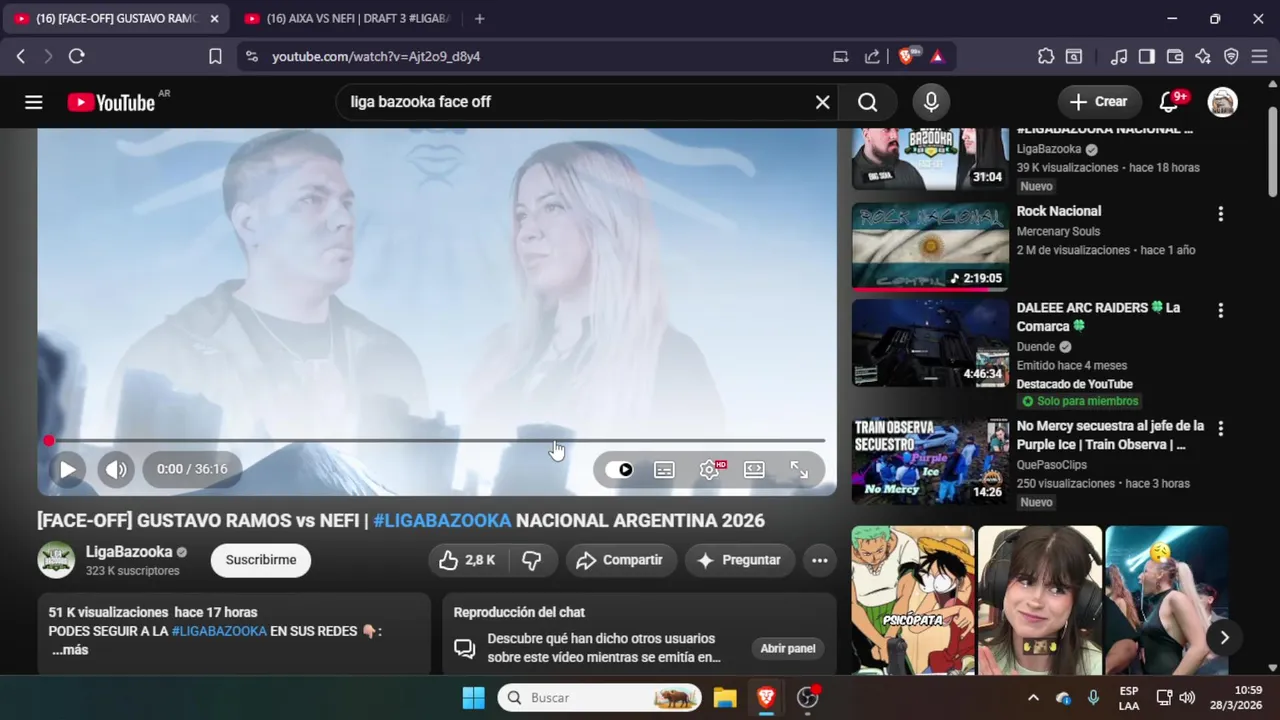Open the Windows Start menu

pyautogui.click(x=473, y=698)
